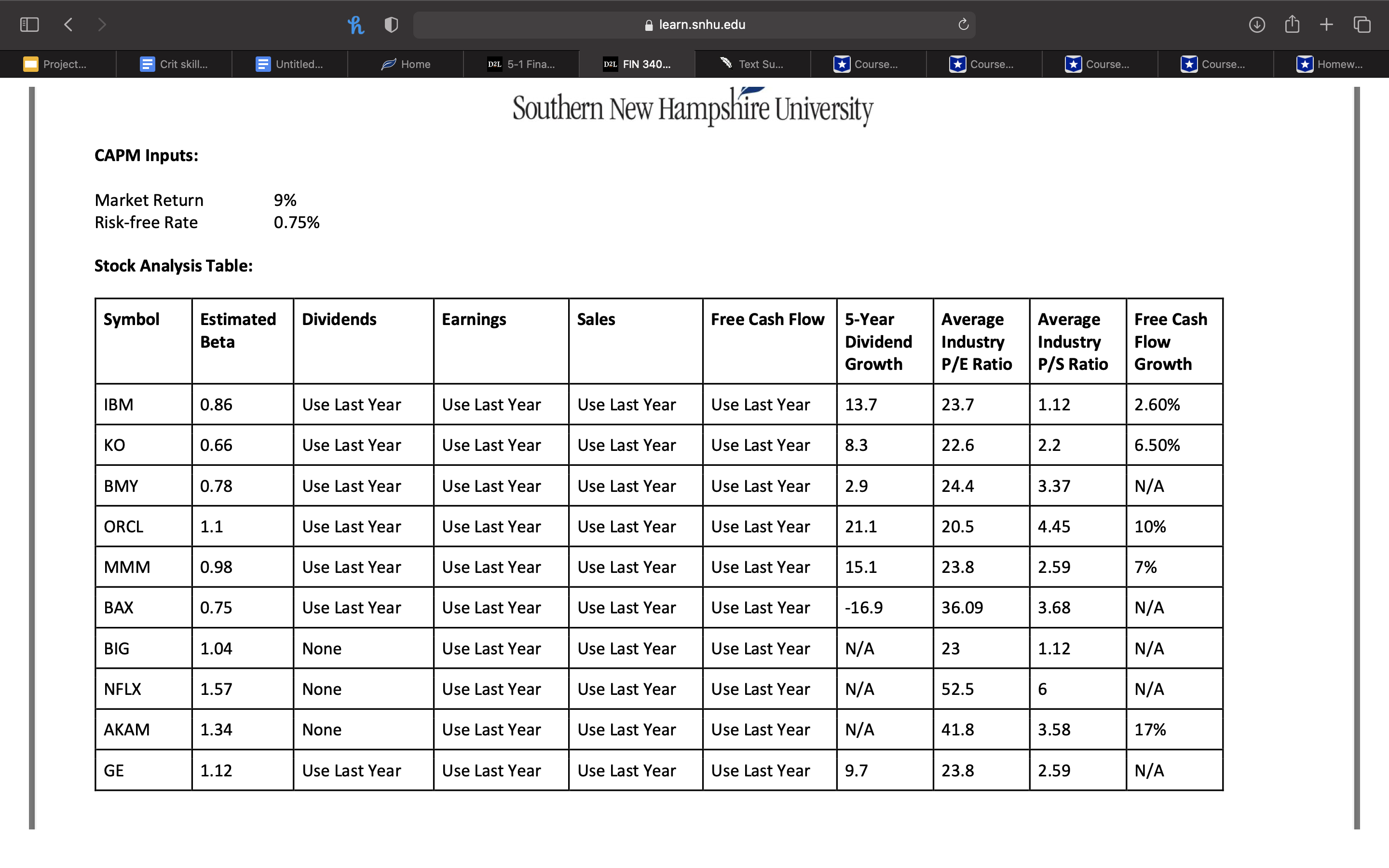
Task: Click the forward navigation arrow
Action: click(x=102, y=25)
